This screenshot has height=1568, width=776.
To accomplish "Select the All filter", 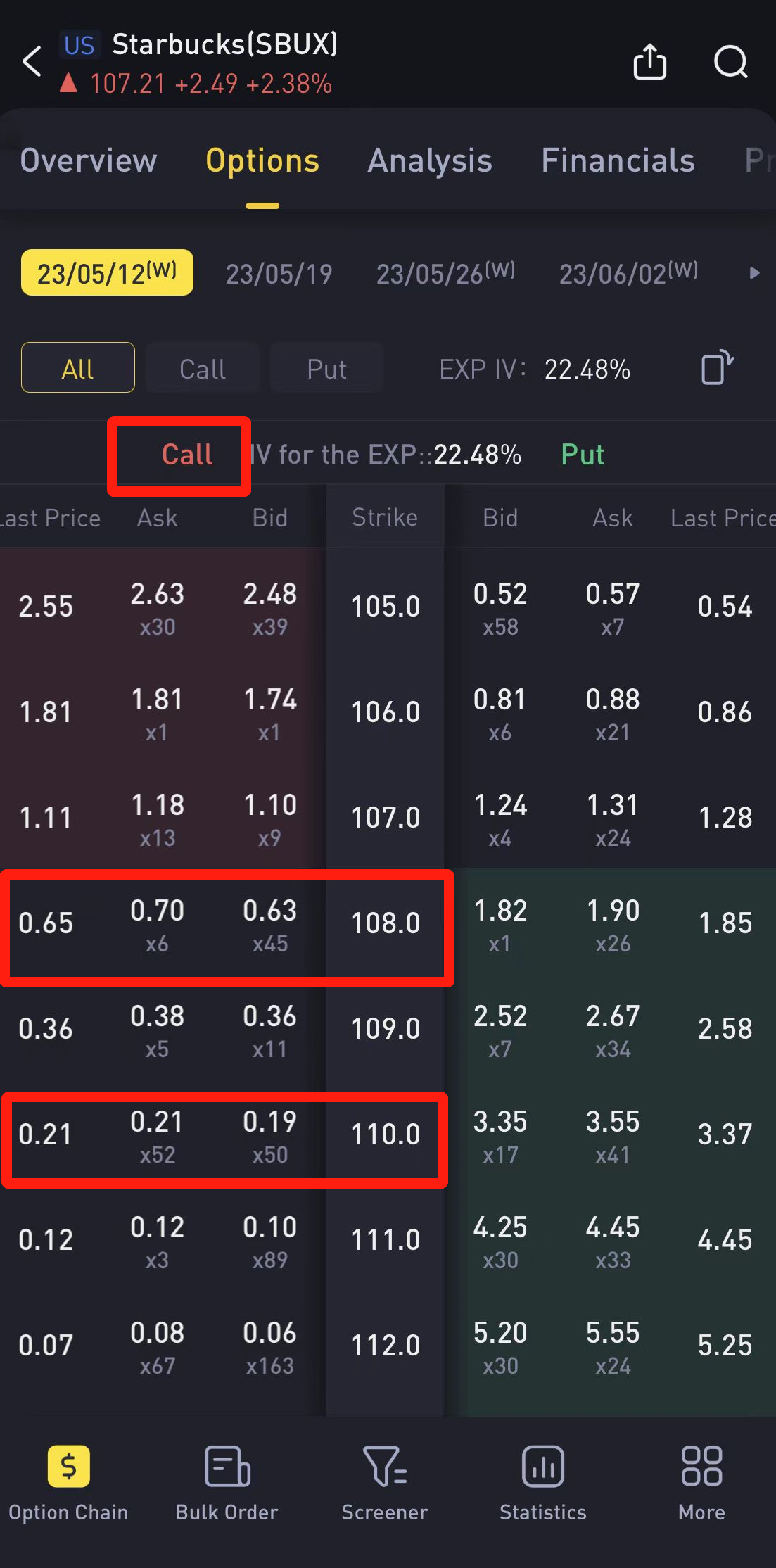I will (78, 368).
